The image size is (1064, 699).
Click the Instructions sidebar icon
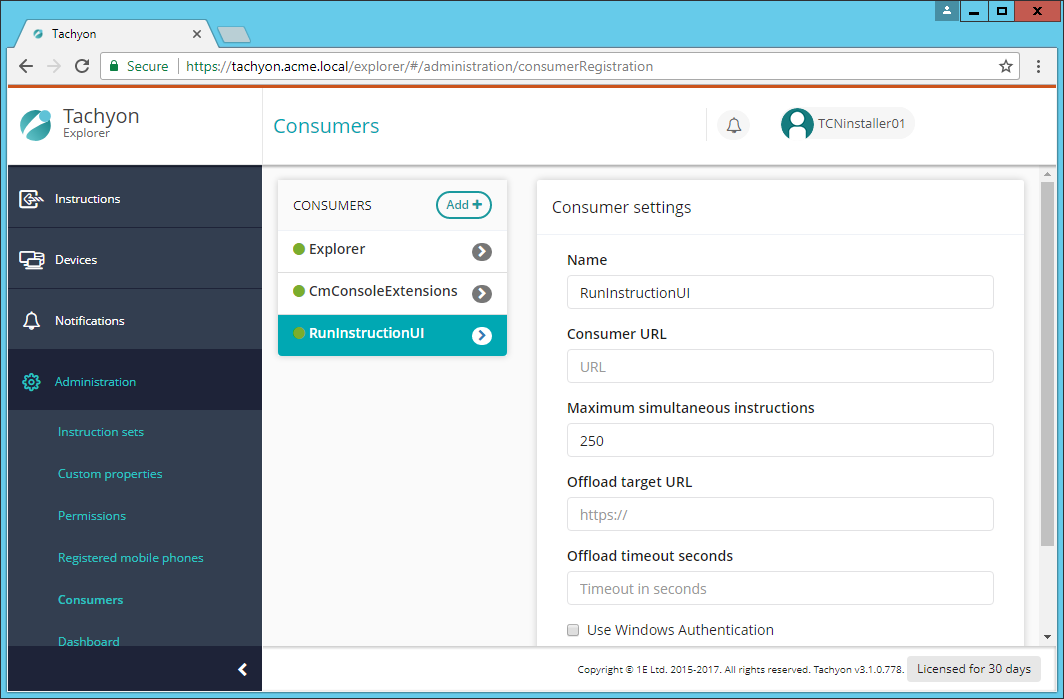31,199
